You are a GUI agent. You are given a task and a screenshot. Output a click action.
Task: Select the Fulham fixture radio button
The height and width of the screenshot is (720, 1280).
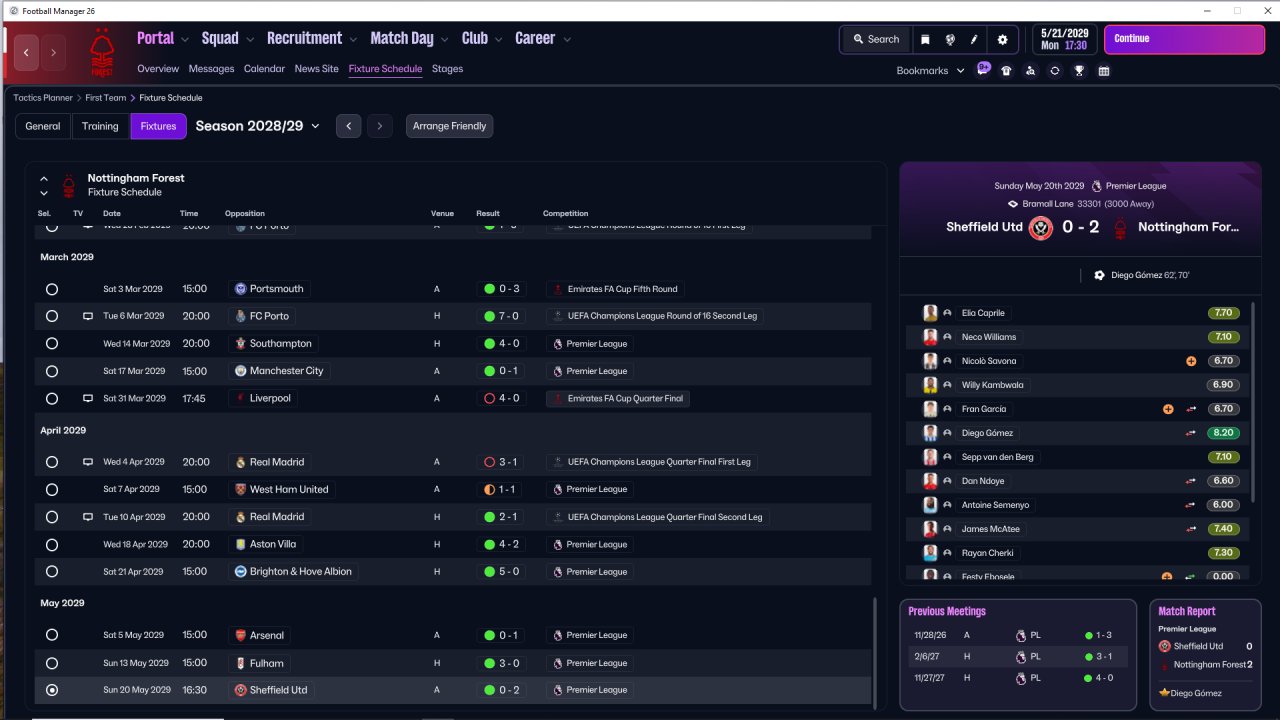(52, 663)
